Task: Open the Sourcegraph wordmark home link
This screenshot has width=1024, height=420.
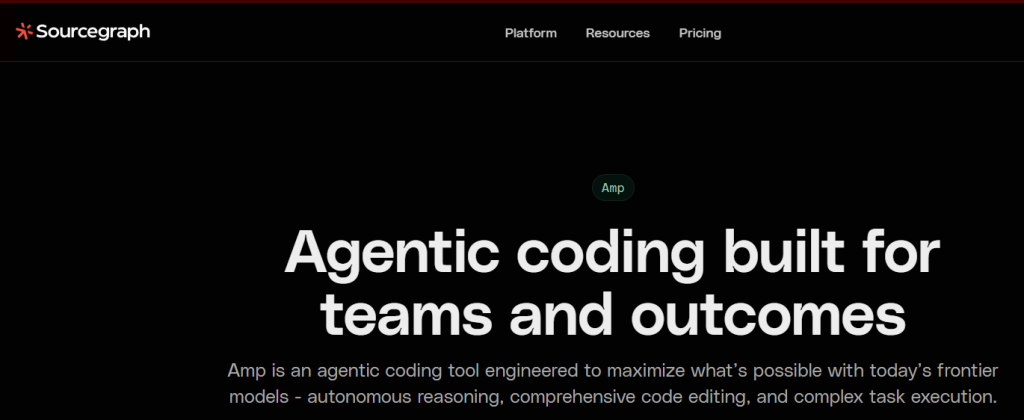Action: [x=93, y=32]
